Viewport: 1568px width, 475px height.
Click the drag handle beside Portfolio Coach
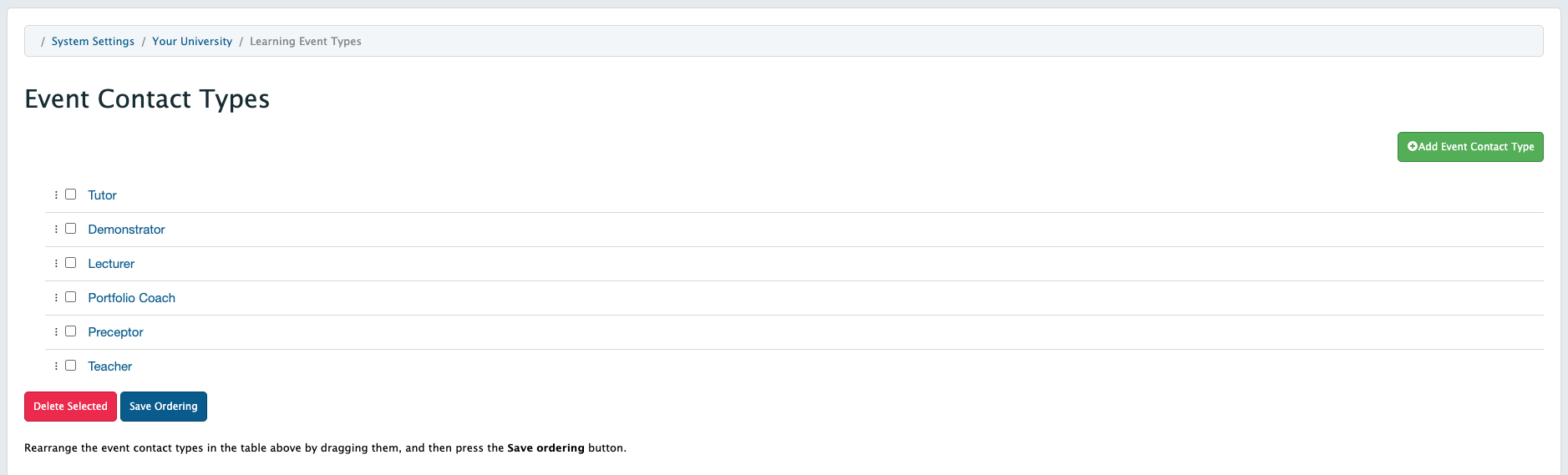coord(56,298)
